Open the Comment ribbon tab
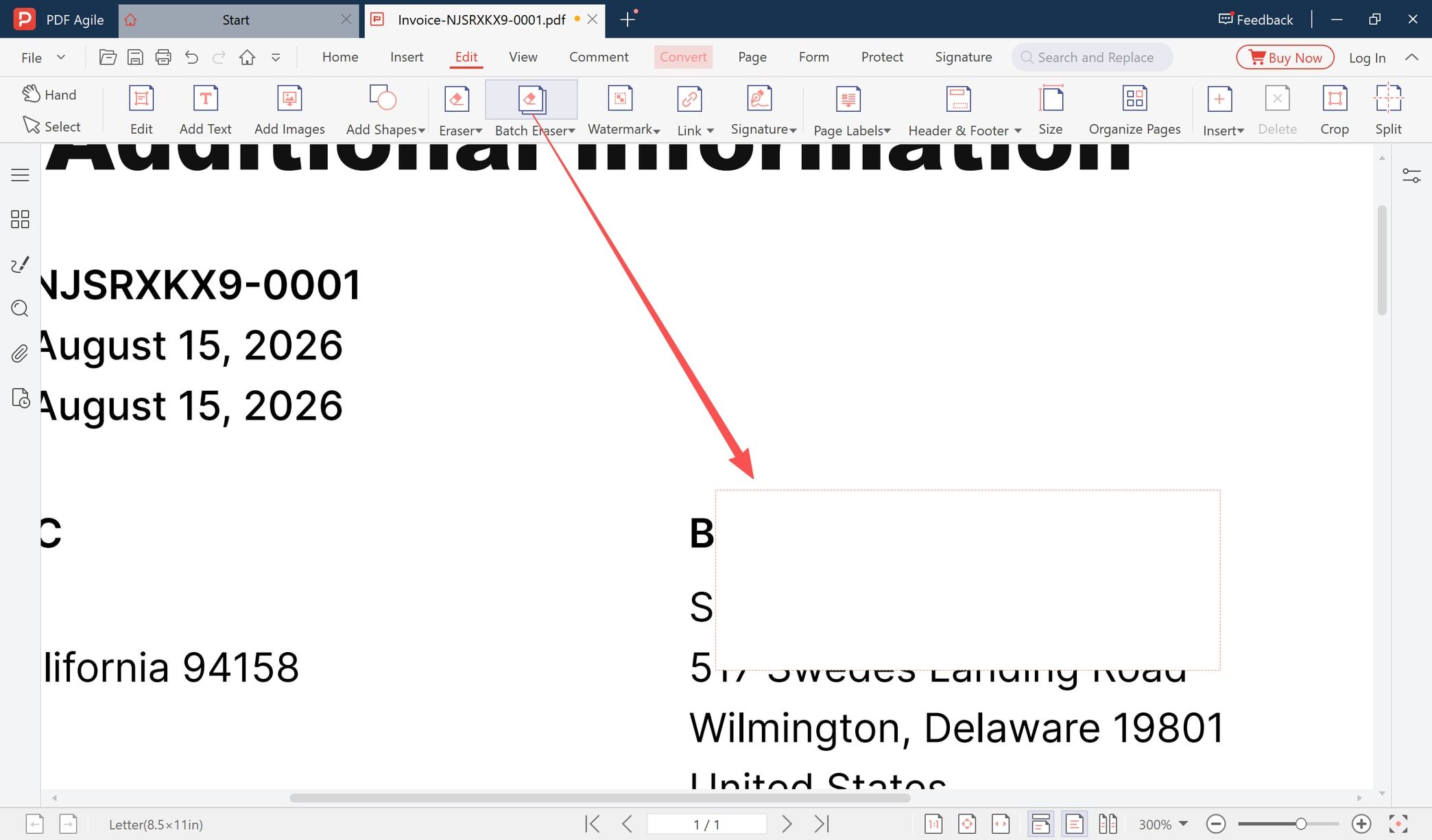The image size is (1432, 840). [599, 57]
